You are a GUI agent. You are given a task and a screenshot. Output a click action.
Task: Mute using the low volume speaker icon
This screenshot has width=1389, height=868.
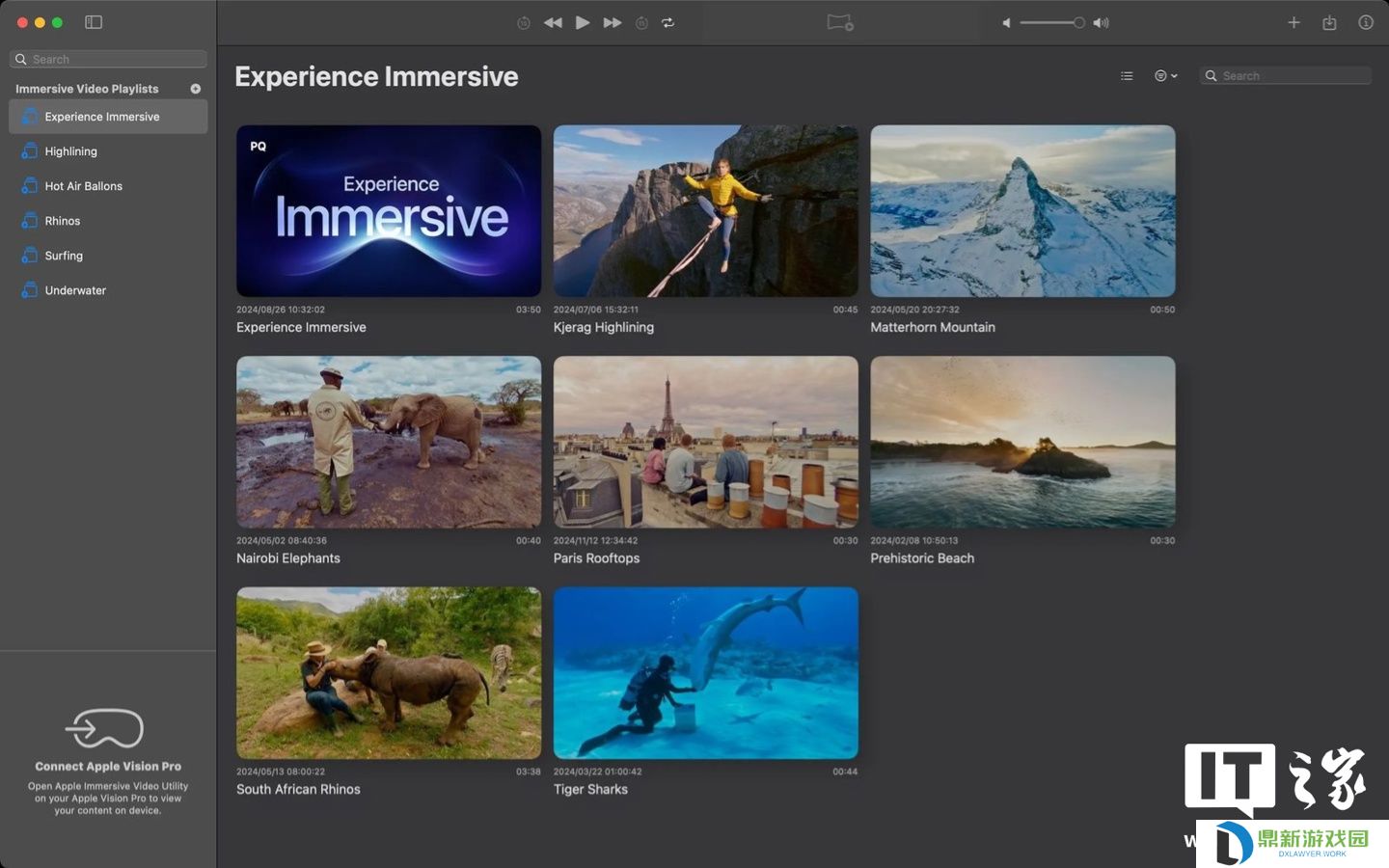[x=1006, y=22]
